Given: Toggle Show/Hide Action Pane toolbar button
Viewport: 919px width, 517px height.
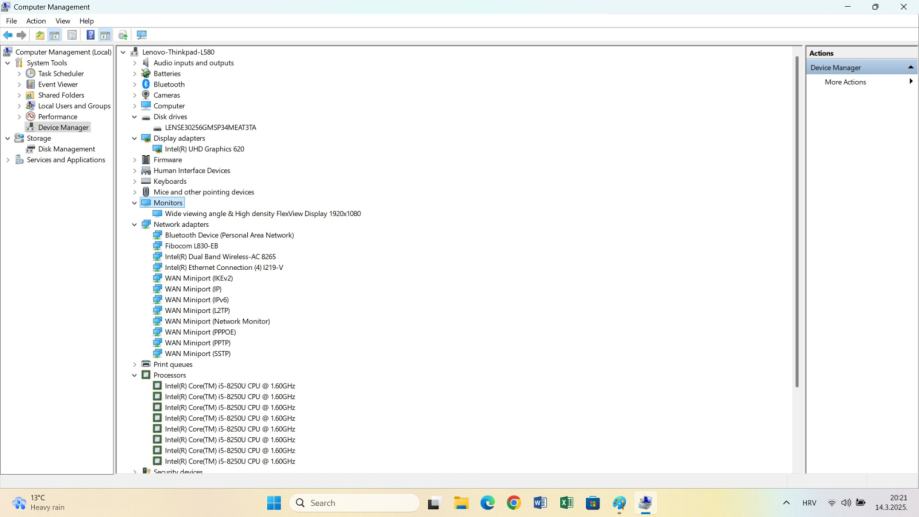Looking at the screenshot, I should tap(105, 35).
